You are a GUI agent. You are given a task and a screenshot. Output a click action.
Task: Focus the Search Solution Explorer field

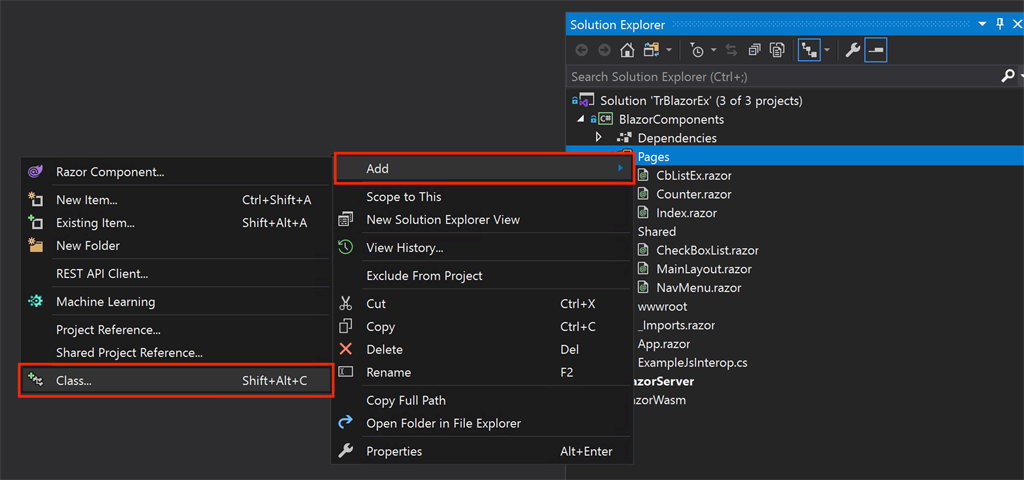click(x=784, y=76)
